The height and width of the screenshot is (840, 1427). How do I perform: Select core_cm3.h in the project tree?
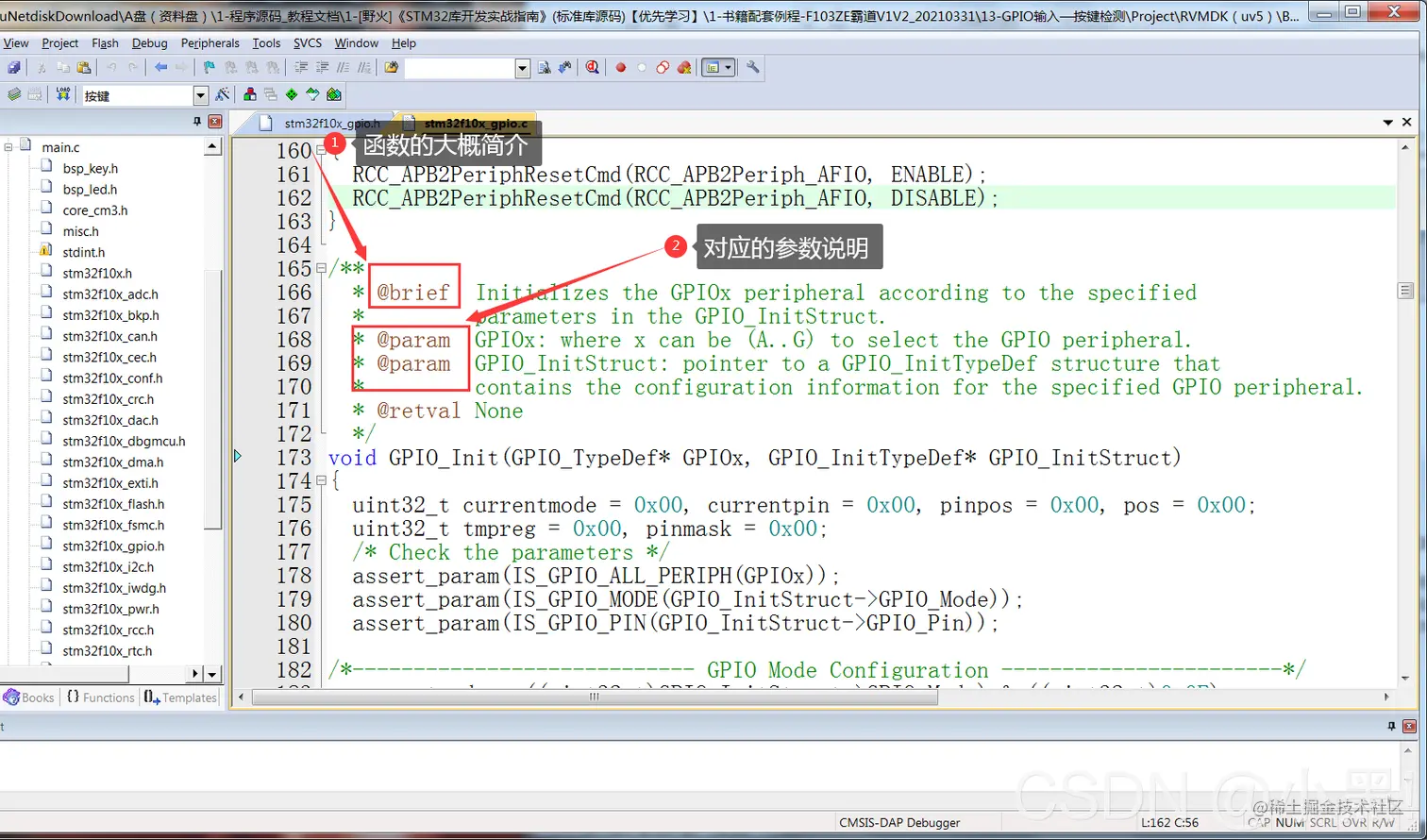click(94, 210)
